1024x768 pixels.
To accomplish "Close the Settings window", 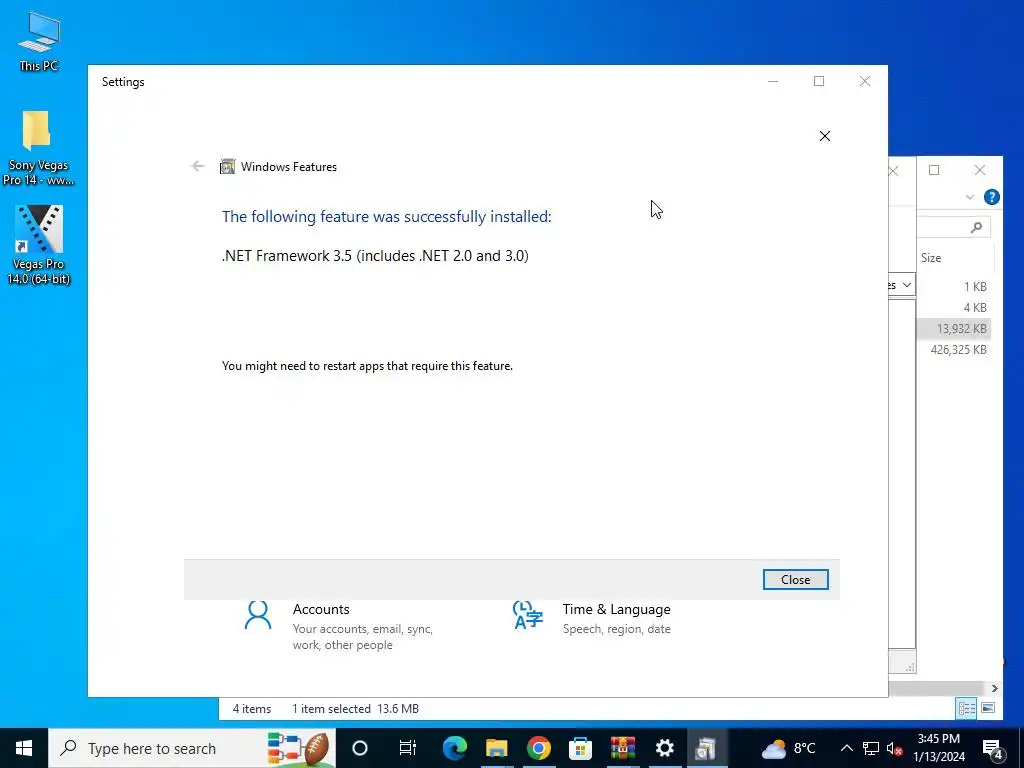I will click(865, 81).
